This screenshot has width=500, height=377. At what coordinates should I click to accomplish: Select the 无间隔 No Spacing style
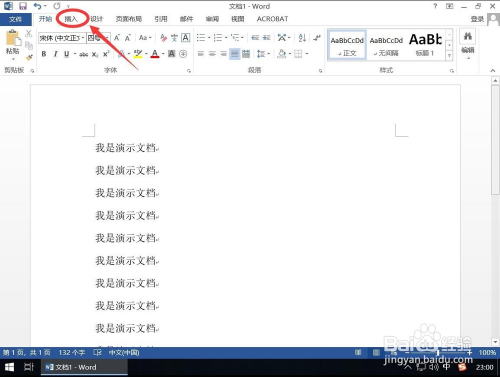point(386,45)
